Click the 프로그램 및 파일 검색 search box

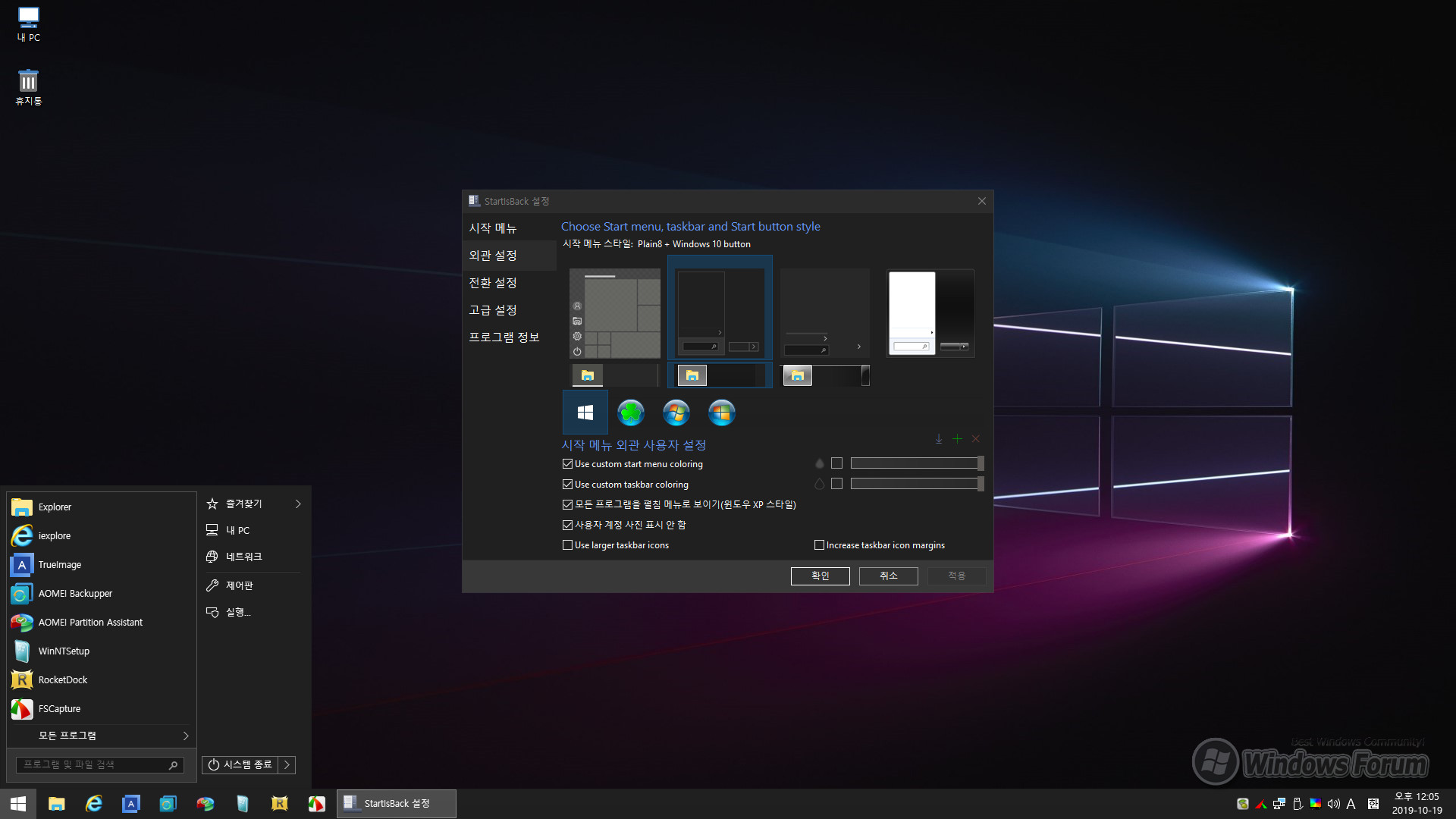(x=100, y=764)
